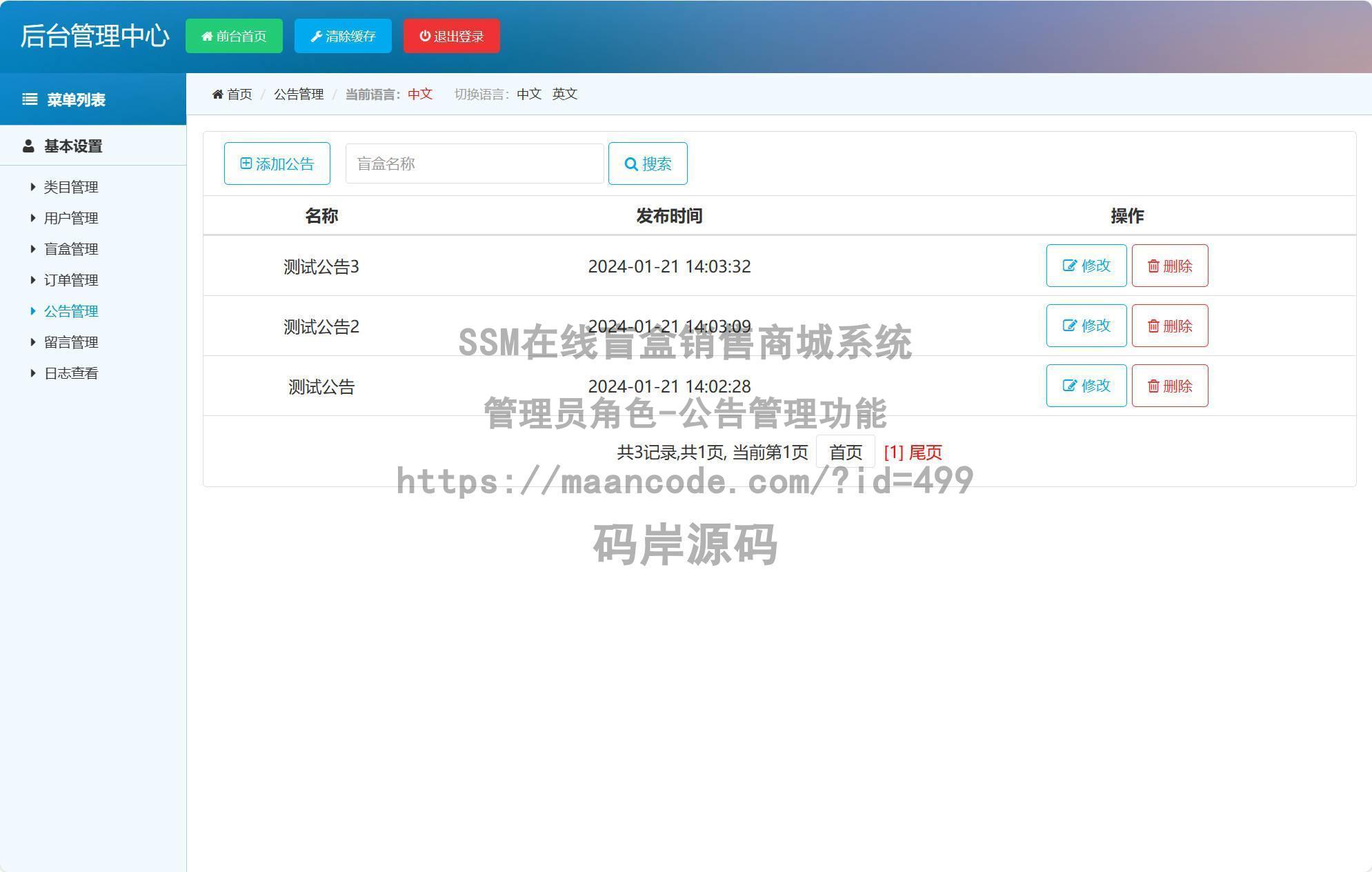Select 公告管理 in the sidebar
Viewport: 1372px width, 872px height.
pos(71,311)
